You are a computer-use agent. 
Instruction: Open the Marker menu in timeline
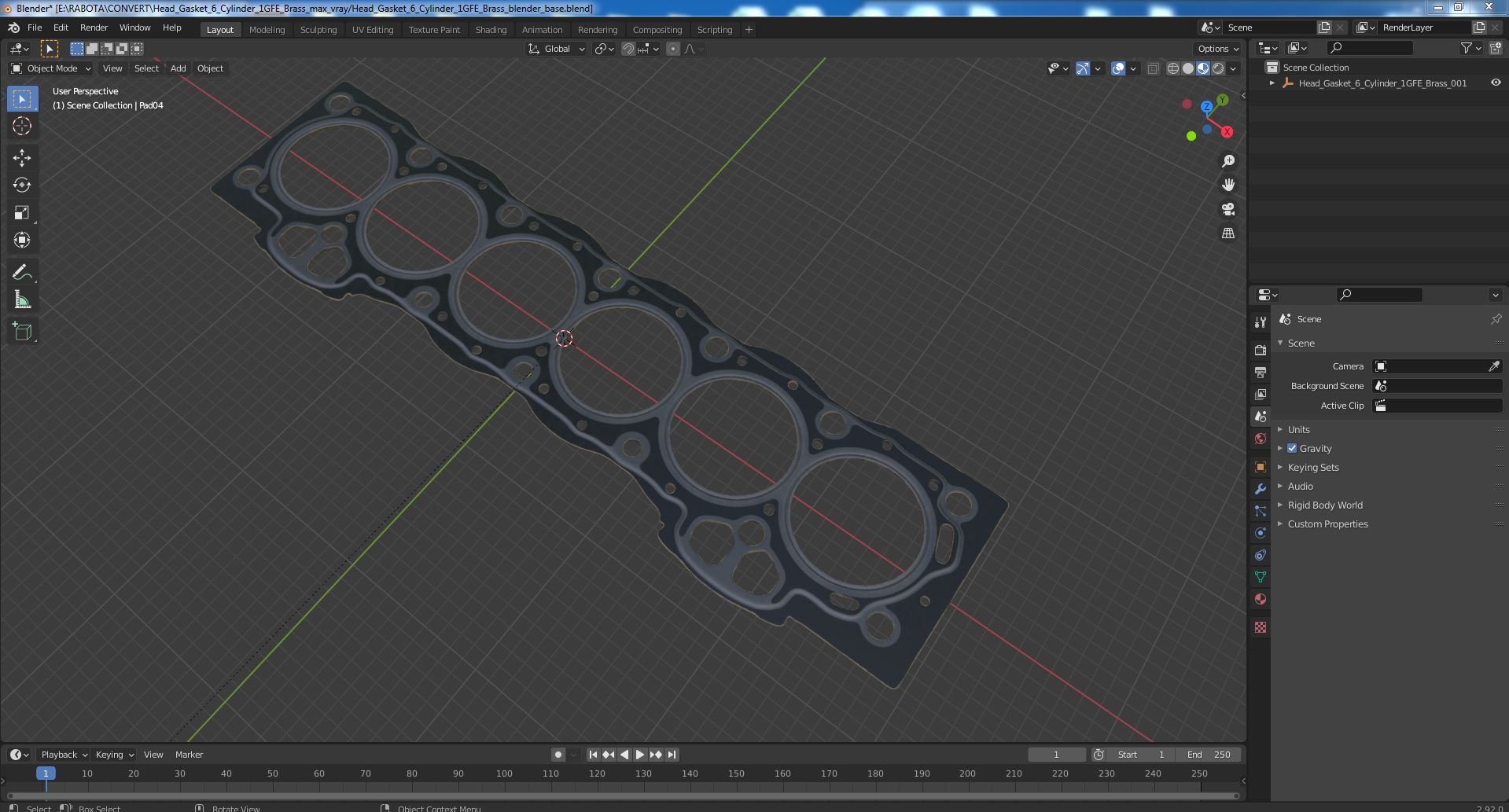coord(189,755)
